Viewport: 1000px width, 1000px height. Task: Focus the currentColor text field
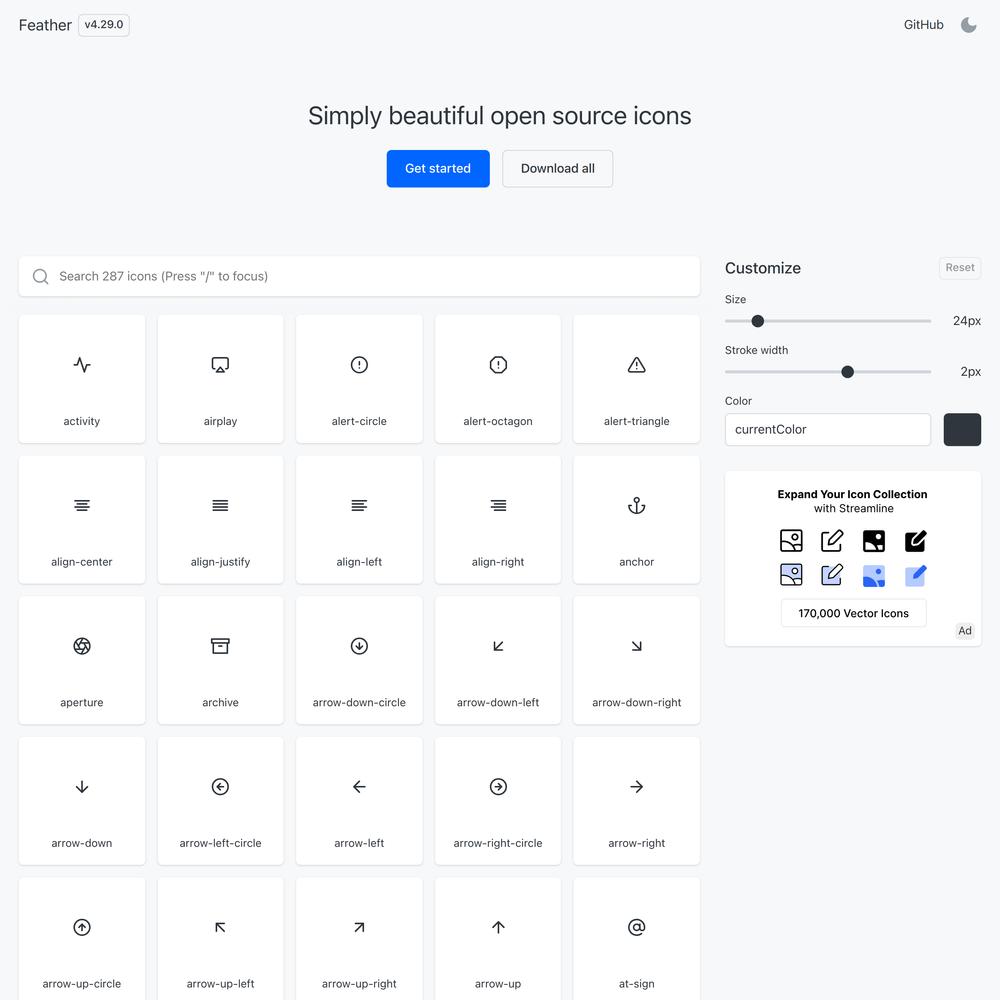pyautogui.click(x=827, y=429)
